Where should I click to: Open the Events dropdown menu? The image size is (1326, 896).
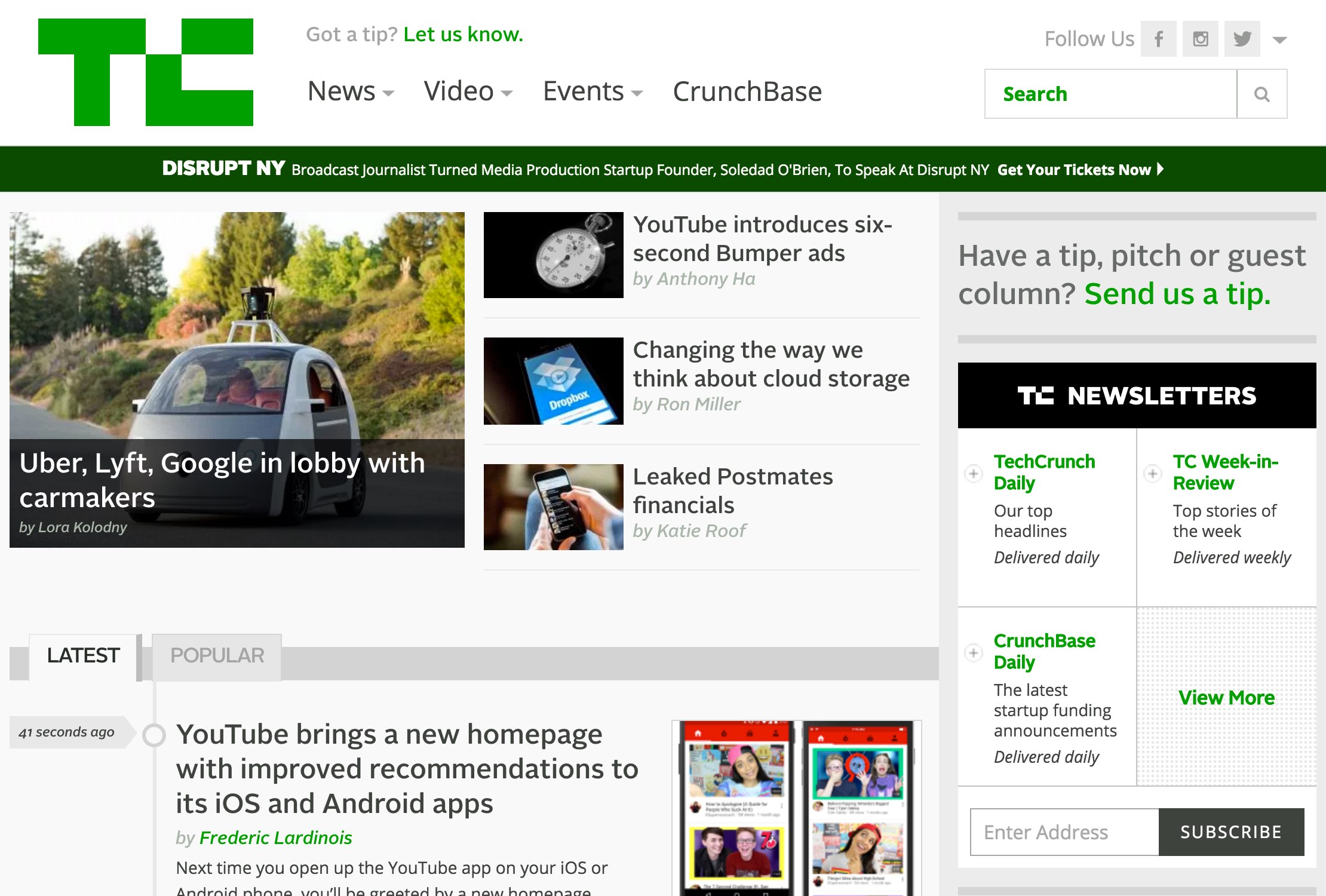593,91
